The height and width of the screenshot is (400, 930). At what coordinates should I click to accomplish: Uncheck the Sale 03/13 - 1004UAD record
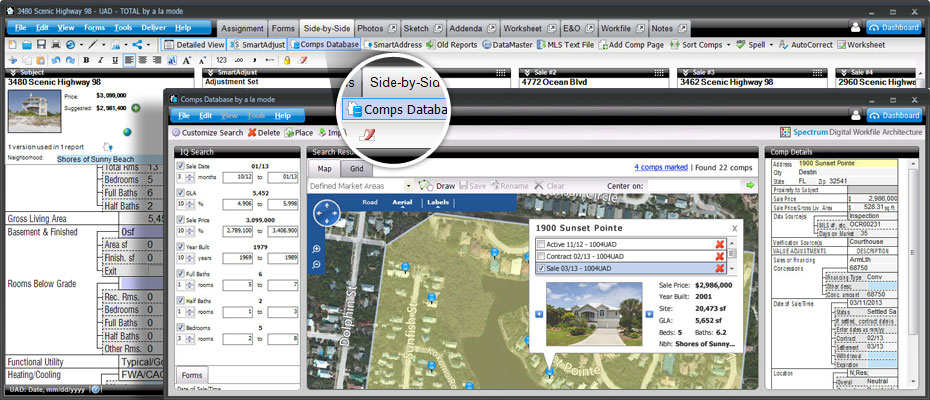pos(540,268)
